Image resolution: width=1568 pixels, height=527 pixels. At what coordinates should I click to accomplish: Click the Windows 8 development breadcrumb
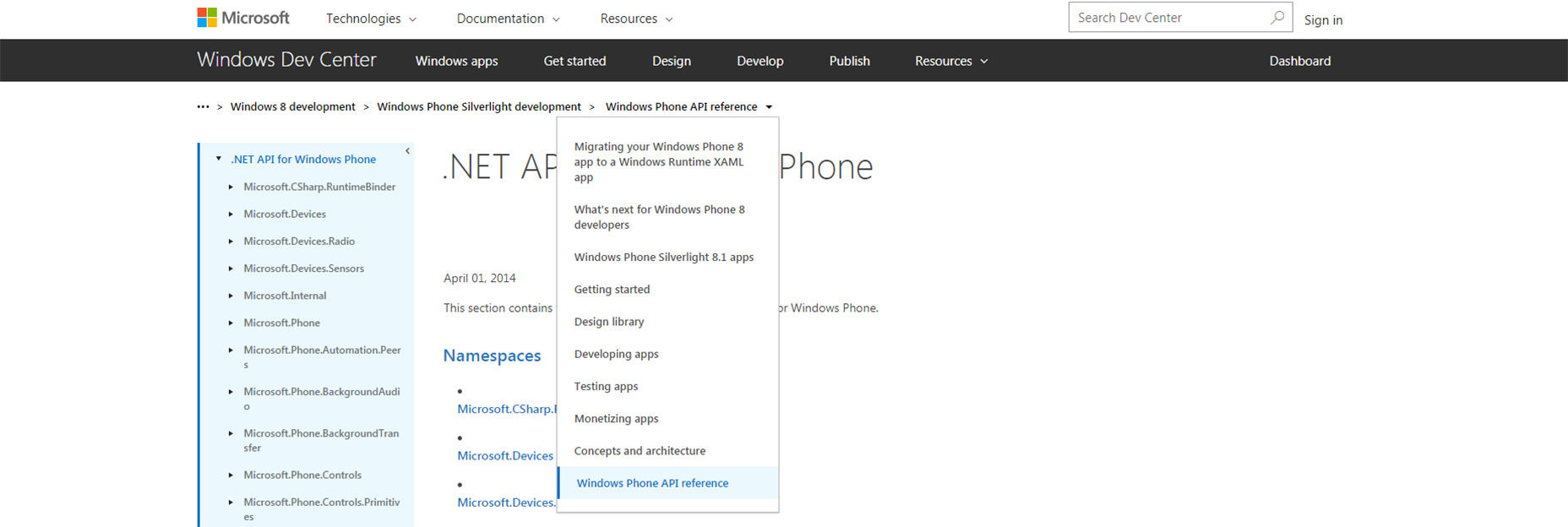coord(292,107)
